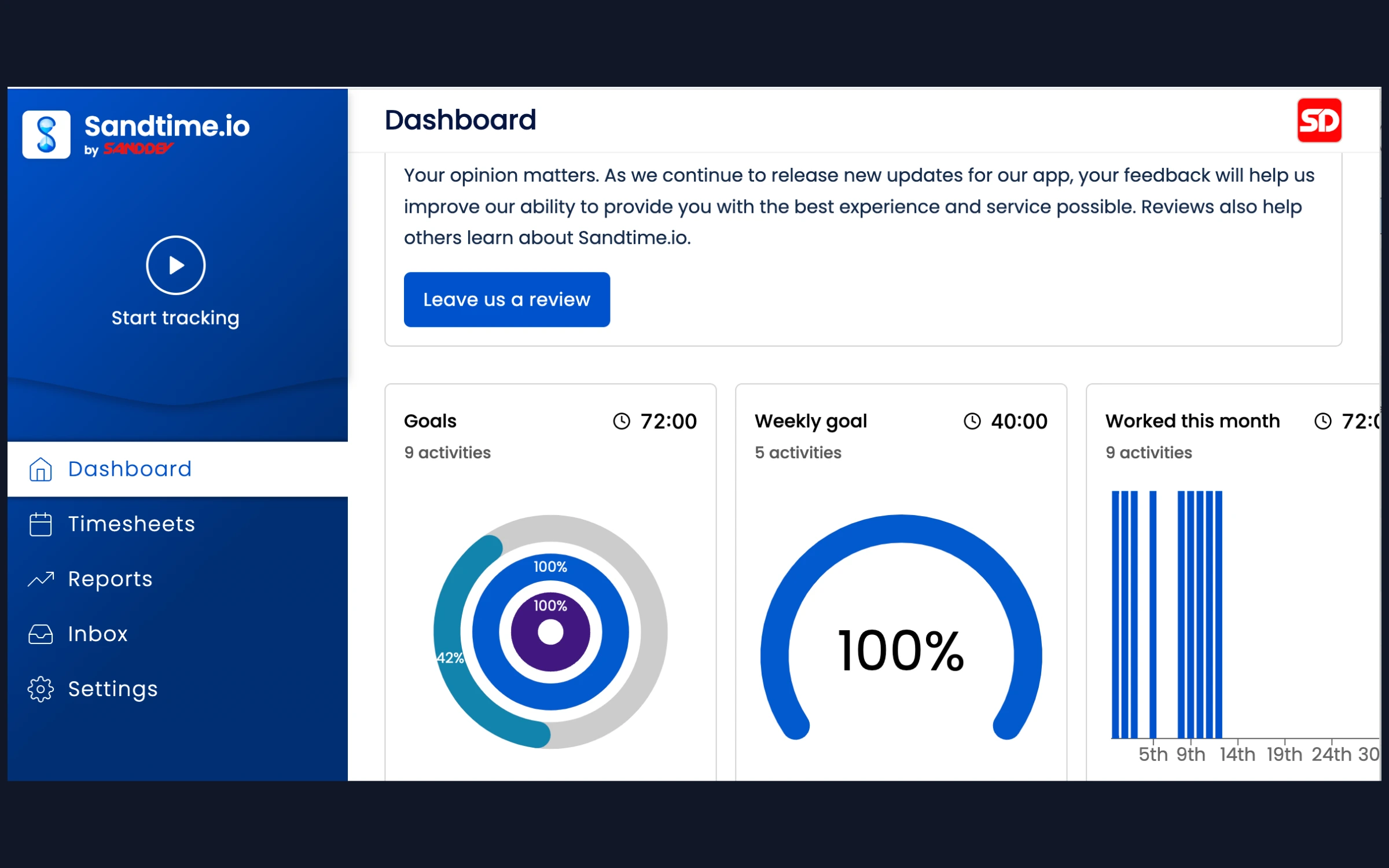Click the Dashboard home icon in sidebar

41,469
